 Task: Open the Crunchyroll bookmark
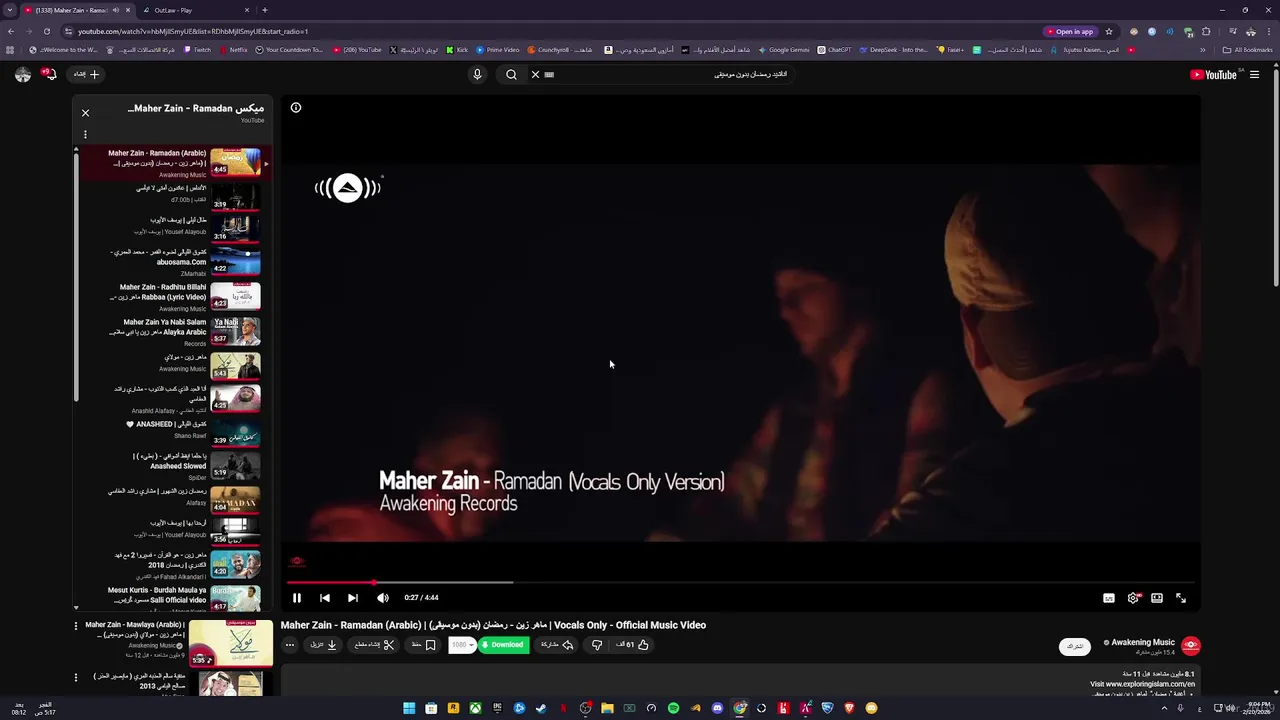pyautogui.click(x=560, y=50)
